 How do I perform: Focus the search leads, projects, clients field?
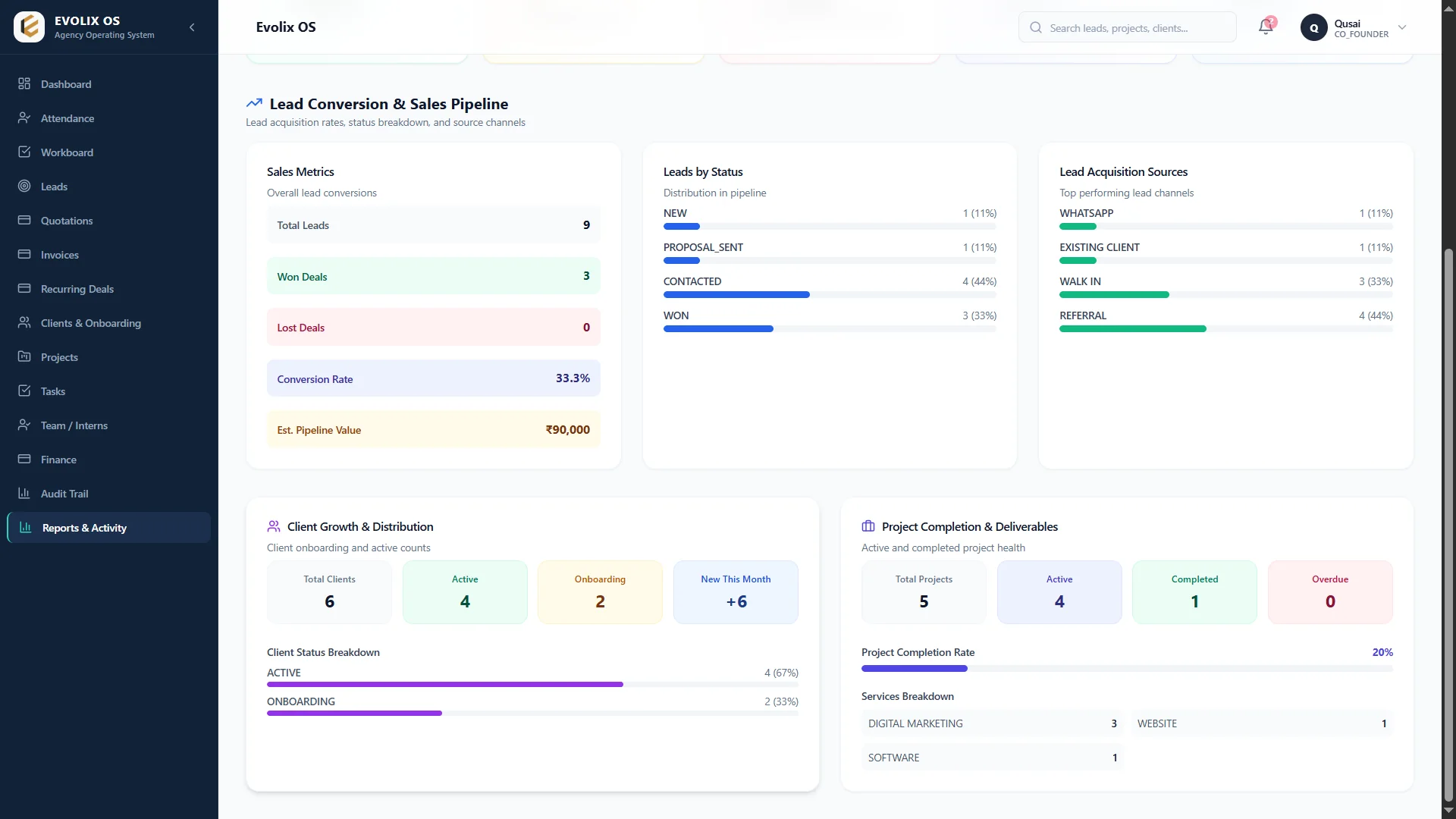[x=1127, y=27]
